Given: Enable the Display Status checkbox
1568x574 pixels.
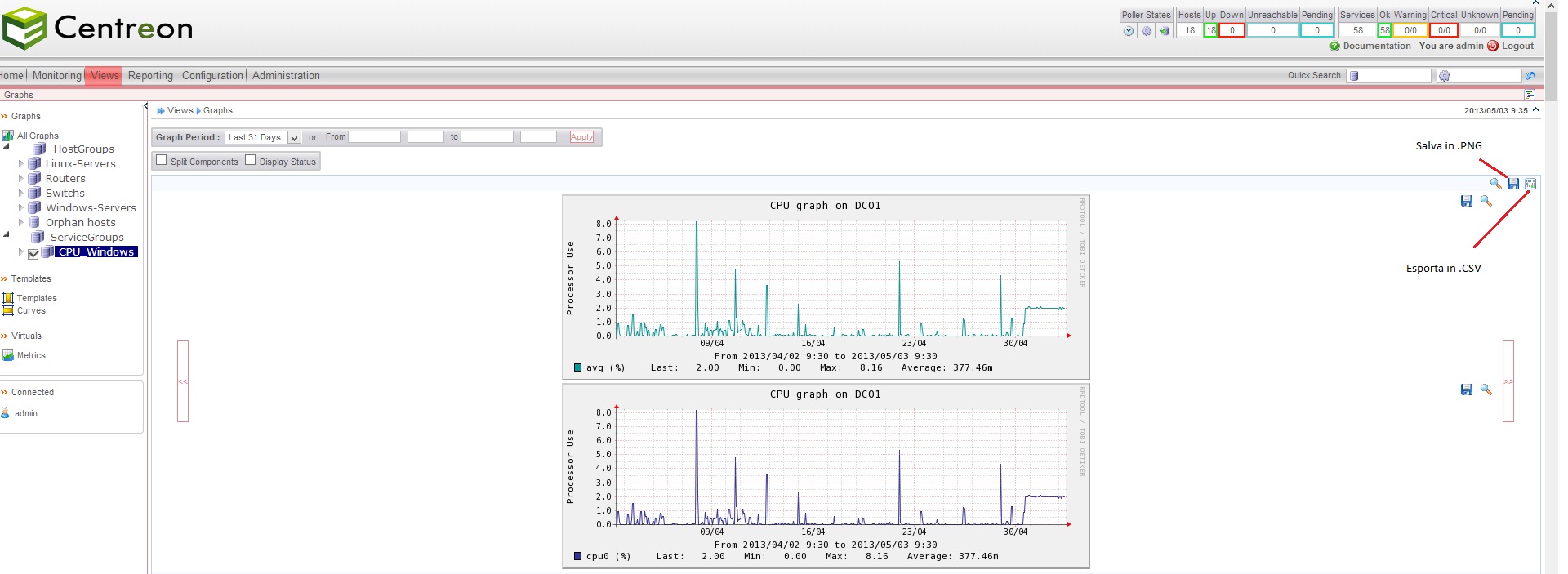Looking at the screenshot, I should point(251,160).
